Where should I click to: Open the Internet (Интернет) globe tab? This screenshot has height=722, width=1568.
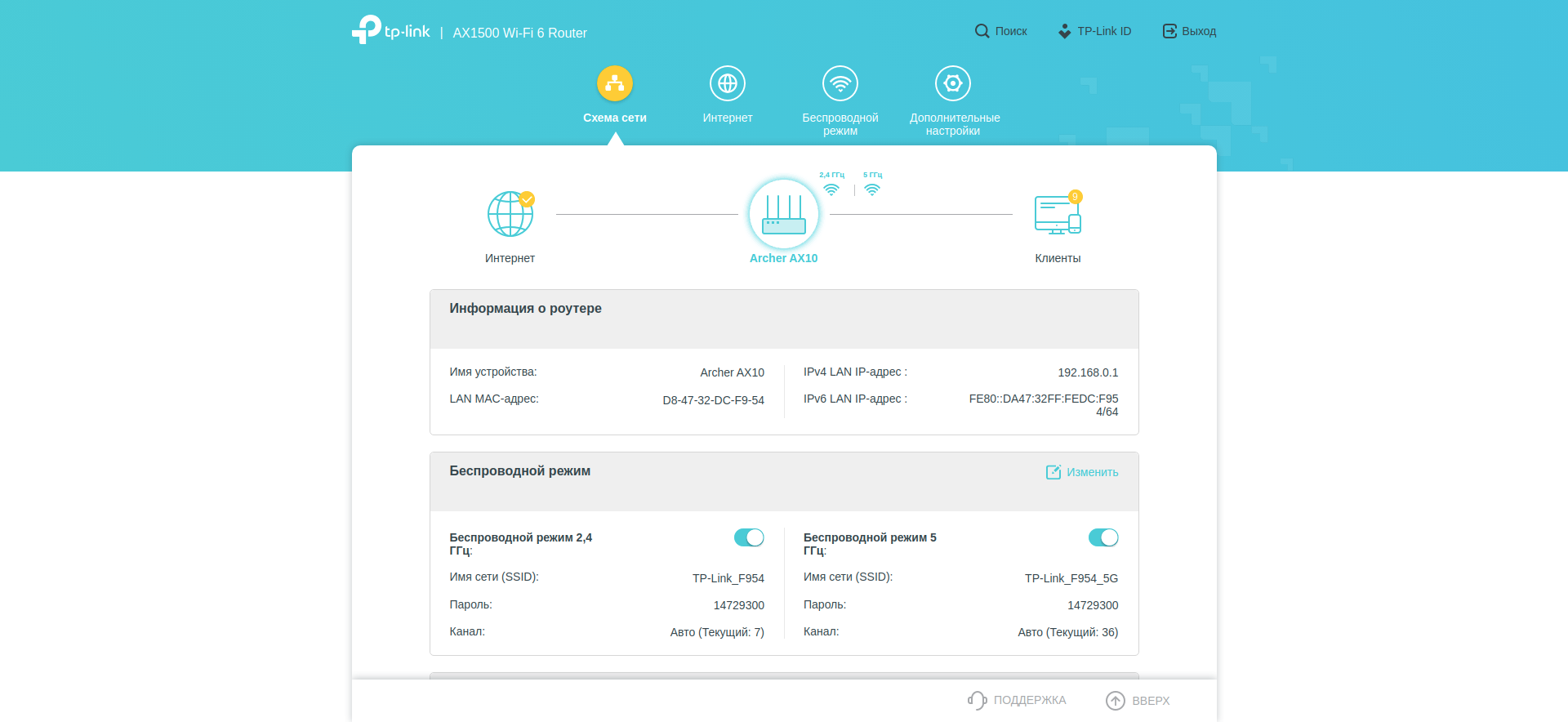click(727, 83)
